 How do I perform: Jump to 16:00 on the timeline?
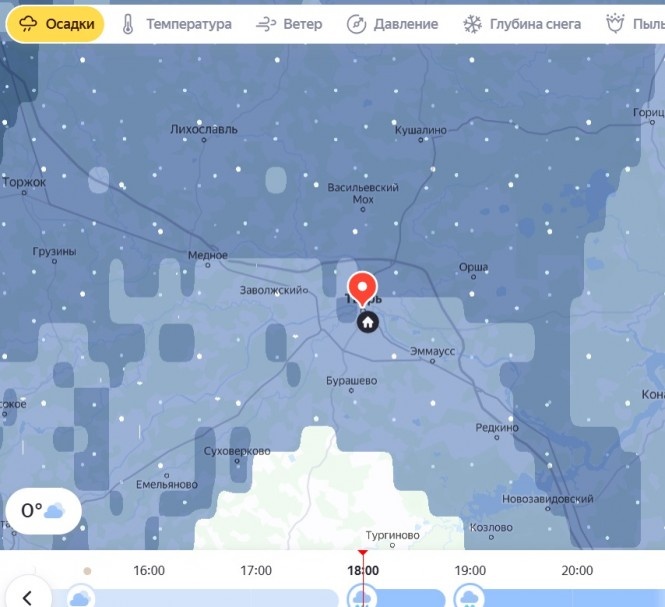tap(149, 571)
